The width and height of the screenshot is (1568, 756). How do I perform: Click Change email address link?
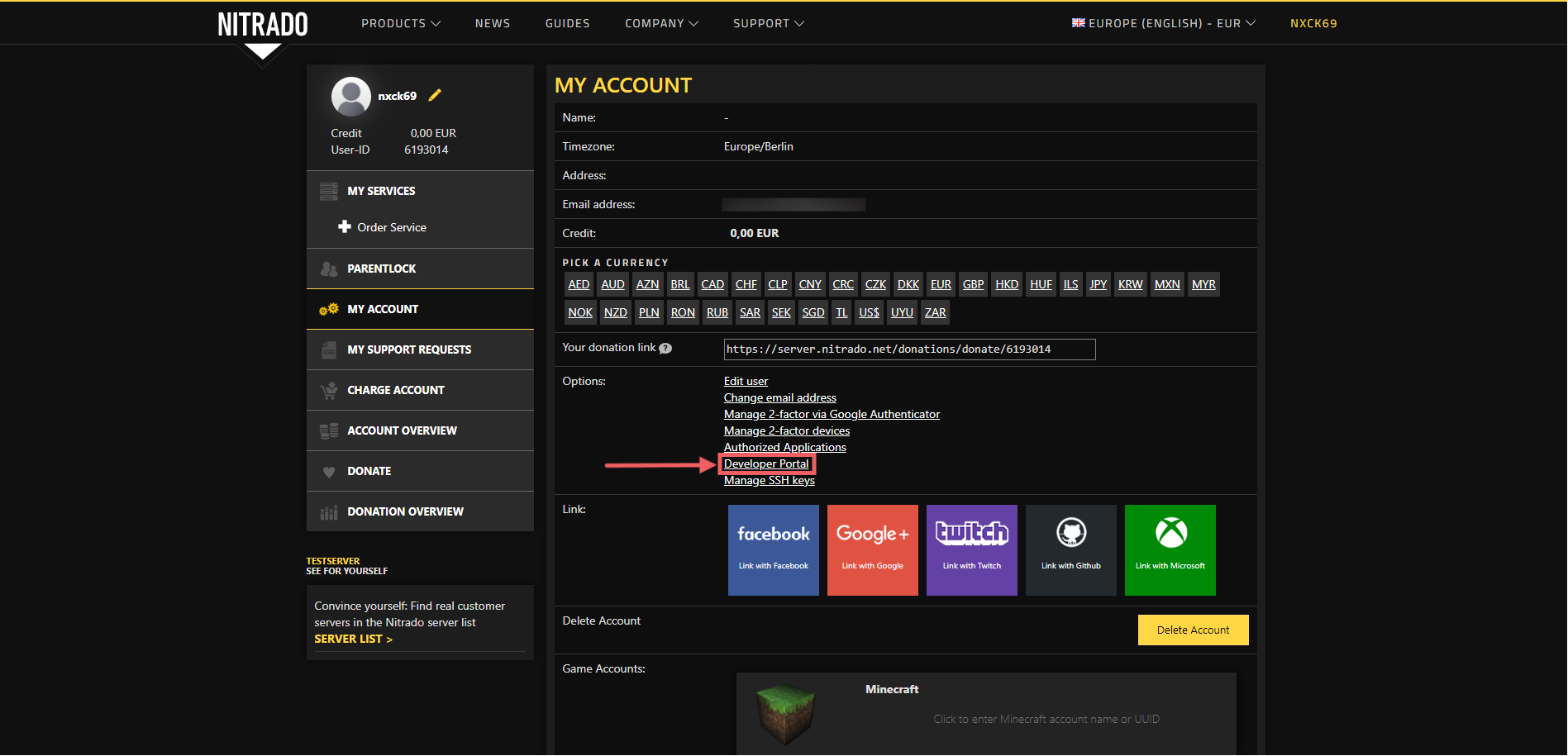(780, 397)
